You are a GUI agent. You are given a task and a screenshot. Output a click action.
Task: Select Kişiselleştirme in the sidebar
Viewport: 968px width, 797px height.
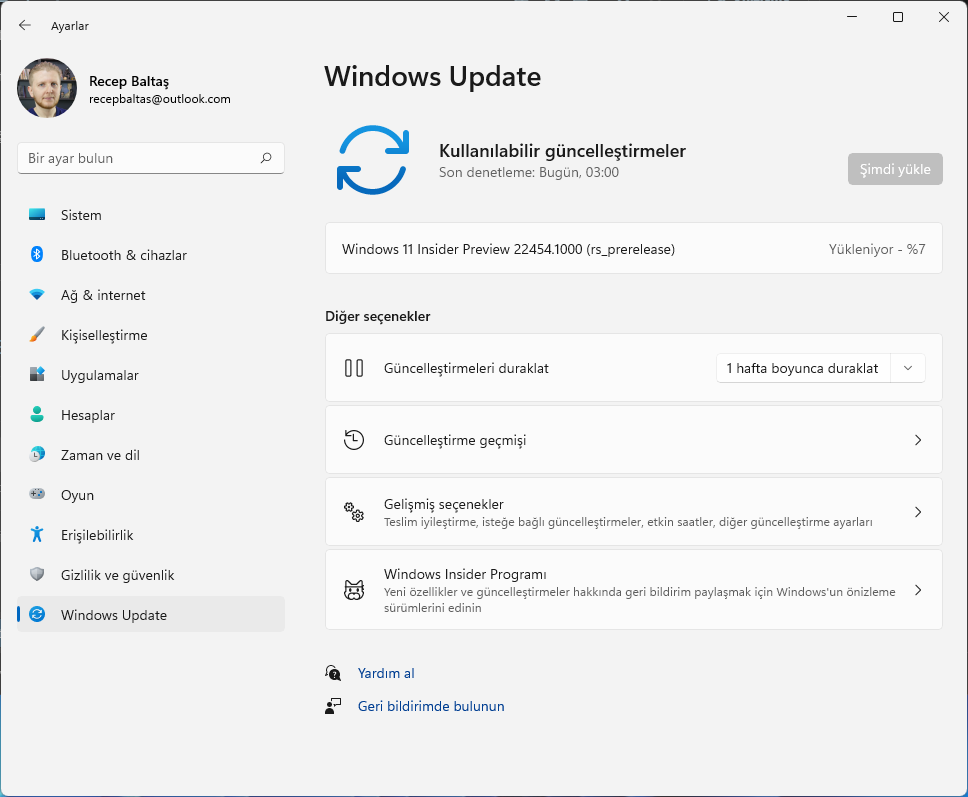pyautogui.click(x=151, y=335)
